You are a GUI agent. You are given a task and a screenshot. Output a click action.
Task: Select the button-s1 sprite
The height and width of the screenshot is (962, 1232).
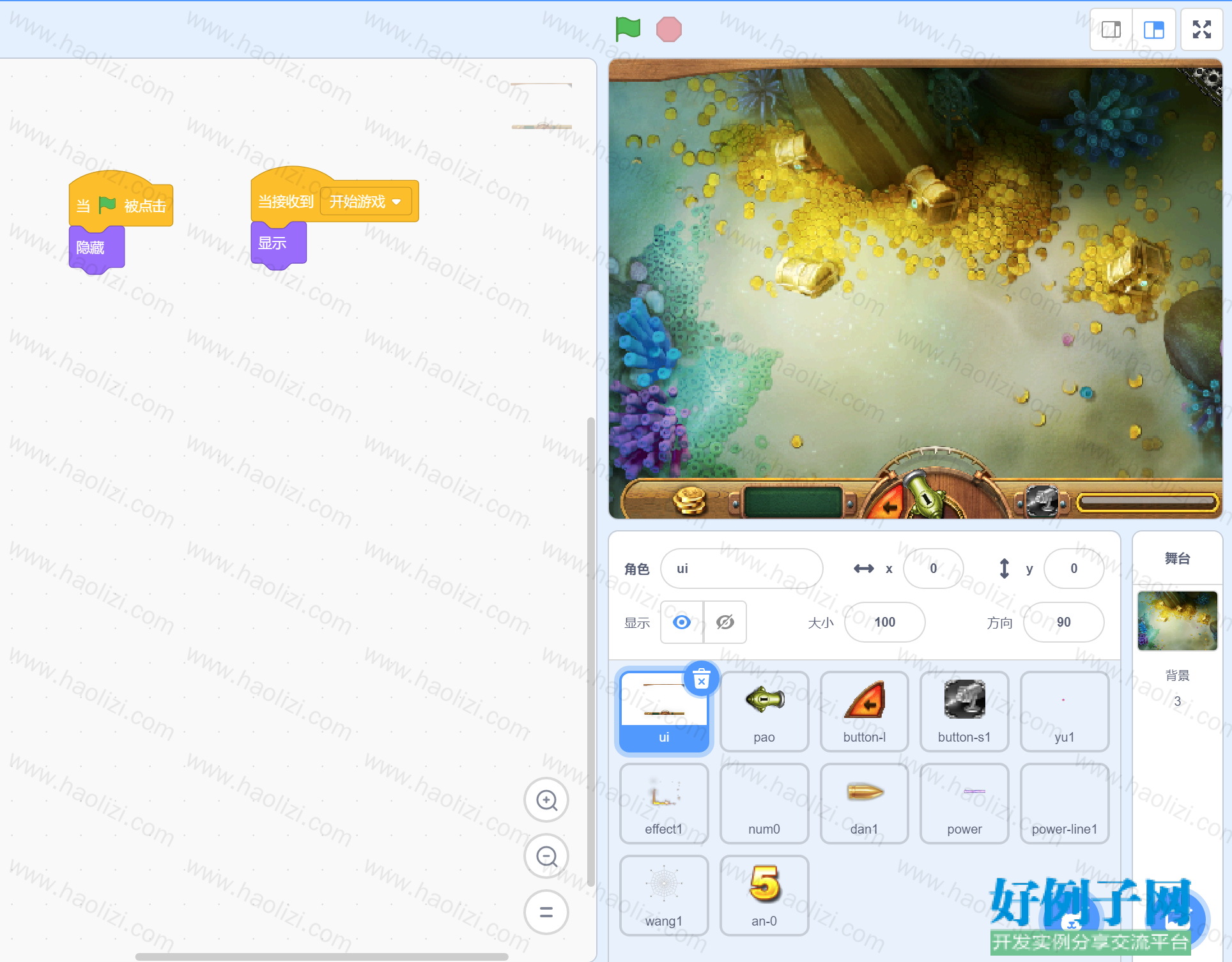pos(964,711)
